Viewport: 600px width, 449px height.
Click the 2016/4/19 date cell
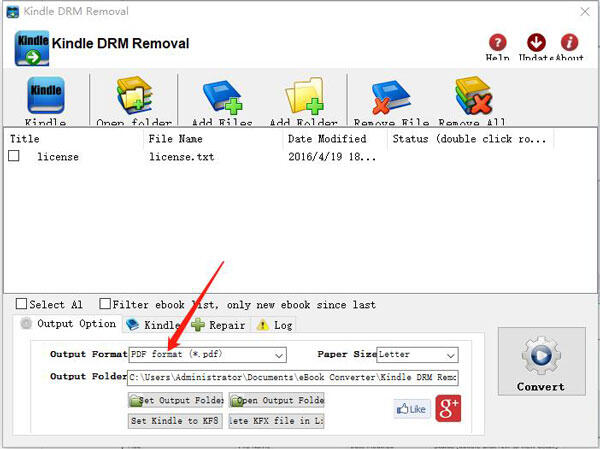click(332, 157)
